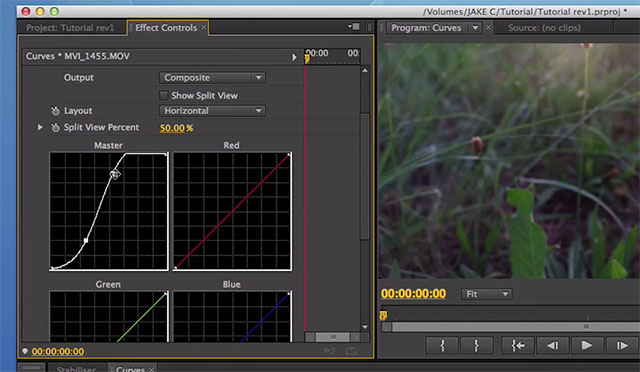Click the Go to In point button
The image size is (640, 372).
[518, 345]
